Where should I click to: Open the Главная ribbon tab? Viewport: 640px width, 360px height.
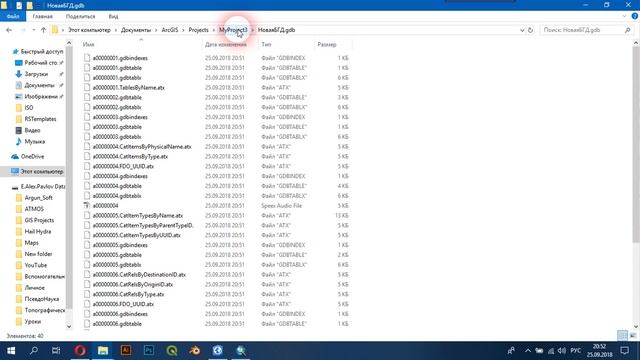click(42, 16)
